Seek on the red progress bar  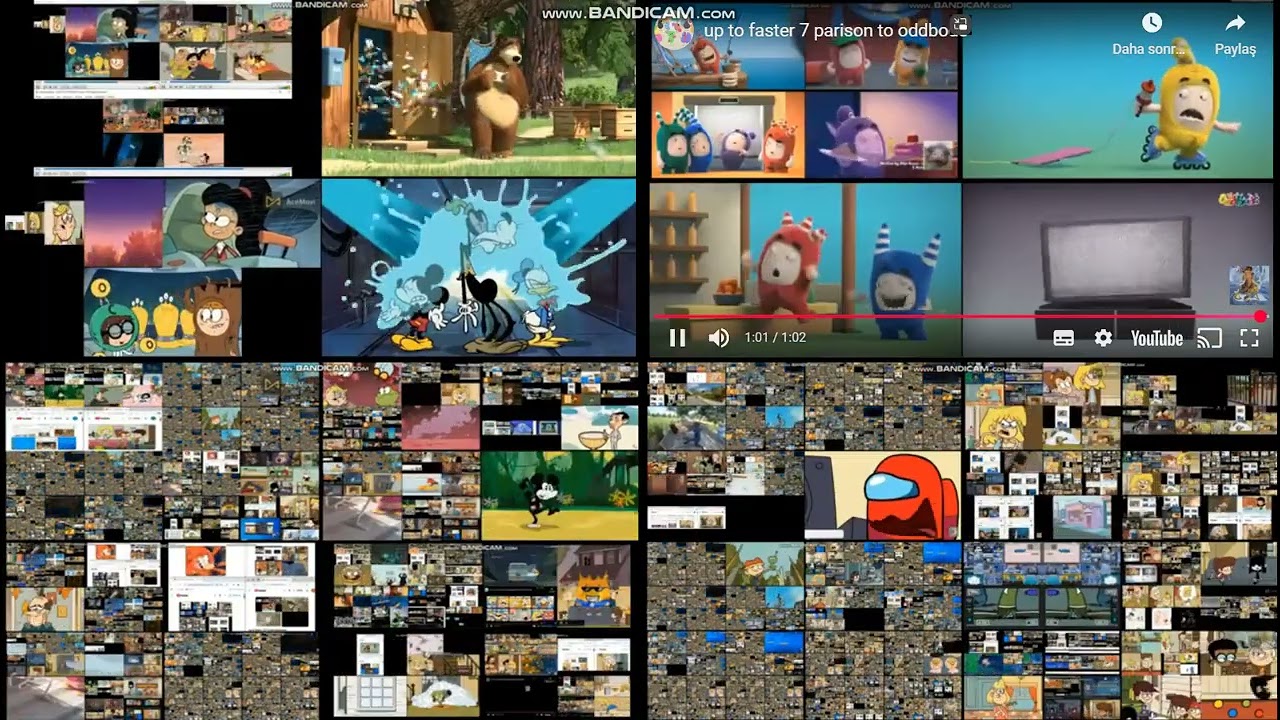(958, 316)
